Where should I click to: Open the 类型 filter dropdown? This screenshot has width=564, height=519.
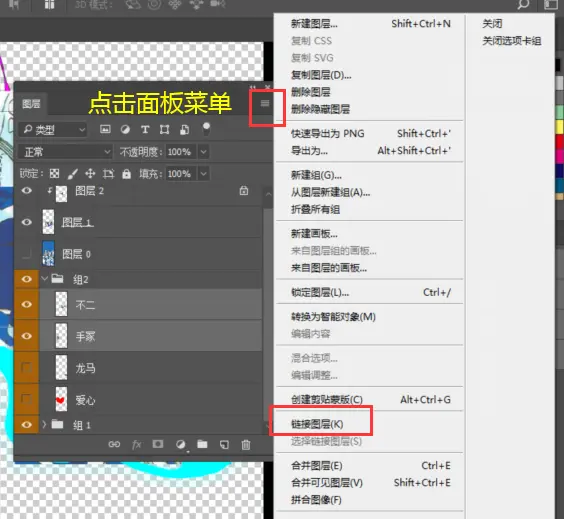pyautogui.click(x=53, y=130)
